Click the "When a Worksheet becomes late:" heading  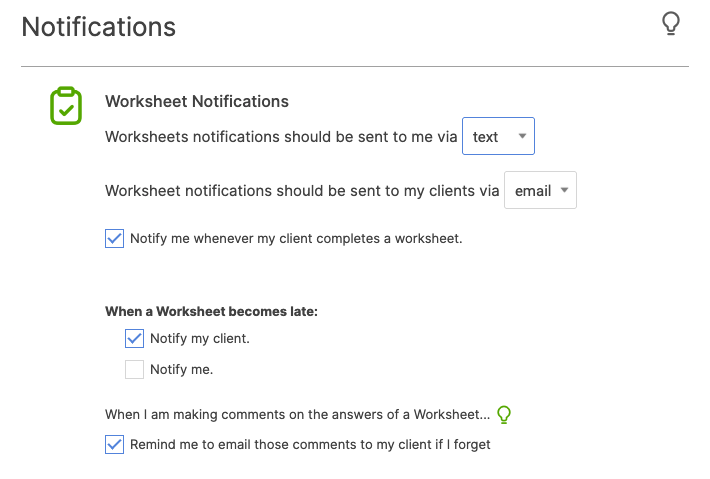pos(211,311)
